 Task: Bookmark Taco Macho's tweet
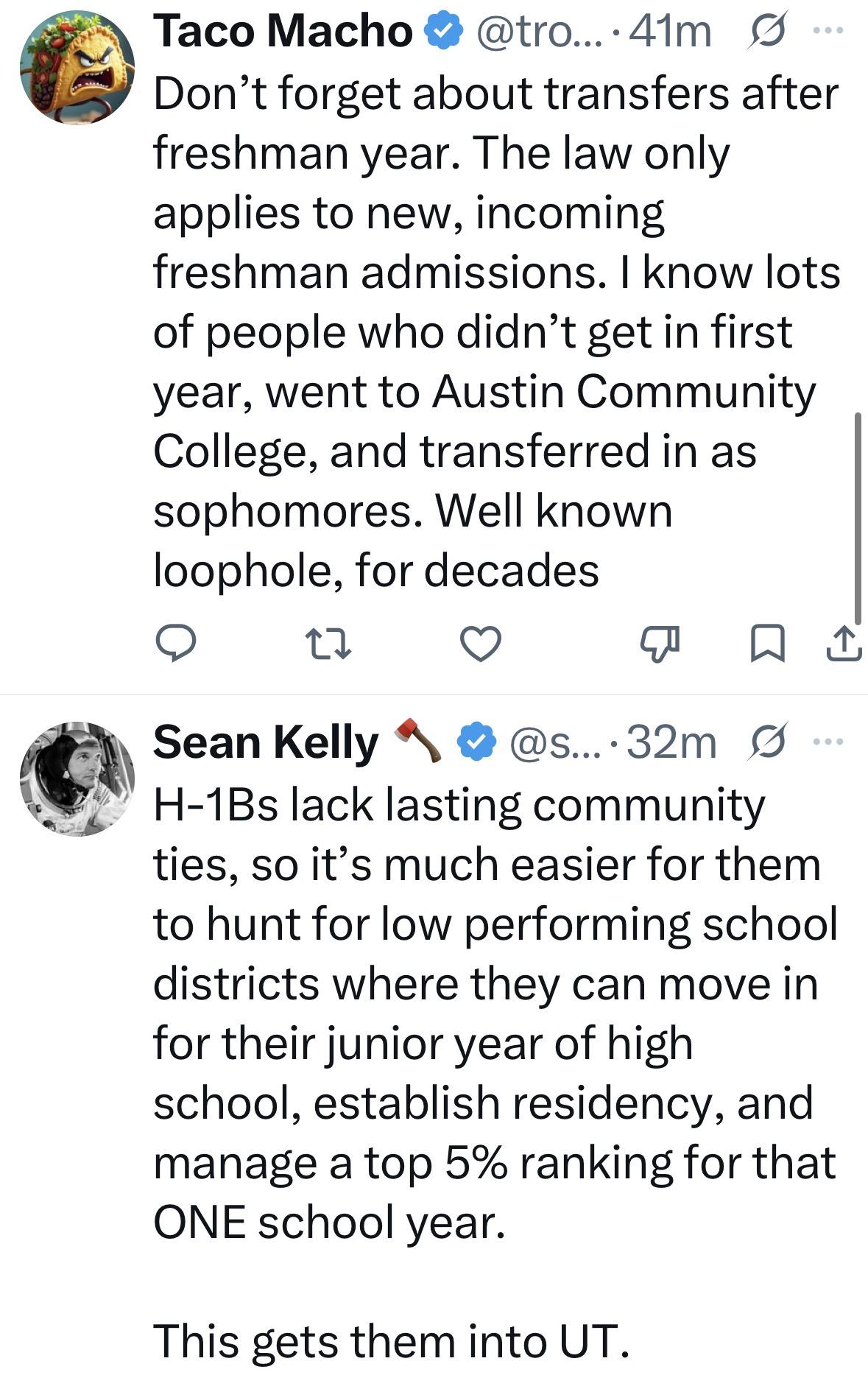[x=769, y=643]
